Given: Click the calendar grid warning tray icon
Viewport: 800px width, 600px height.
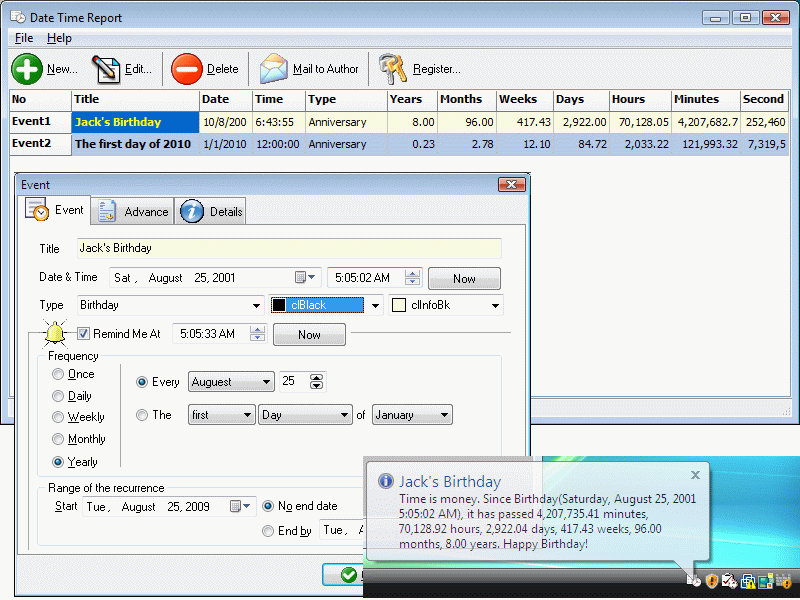Looking at the screenshot, I should 783,581.
